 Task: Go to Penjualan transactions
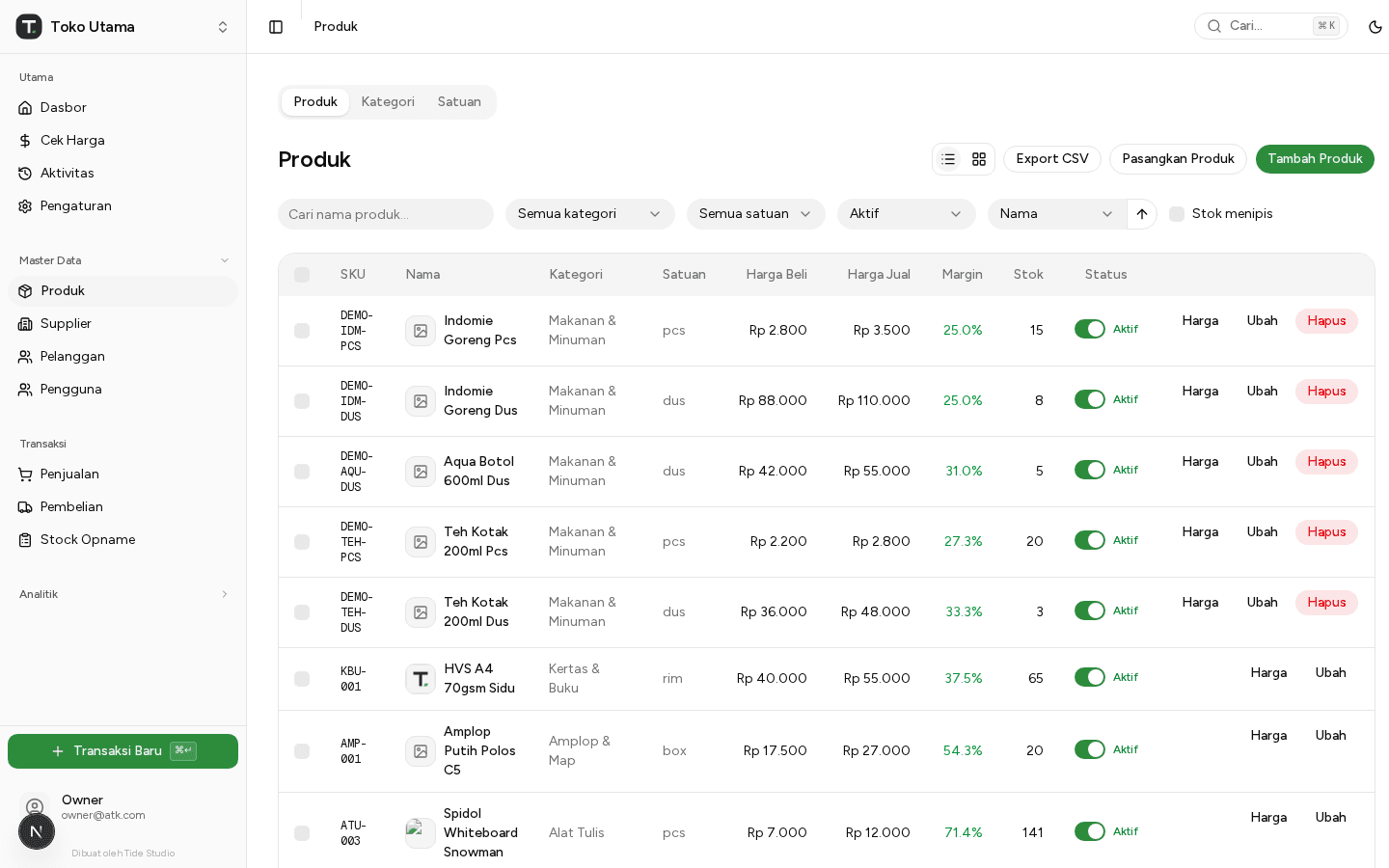(123, 475)
